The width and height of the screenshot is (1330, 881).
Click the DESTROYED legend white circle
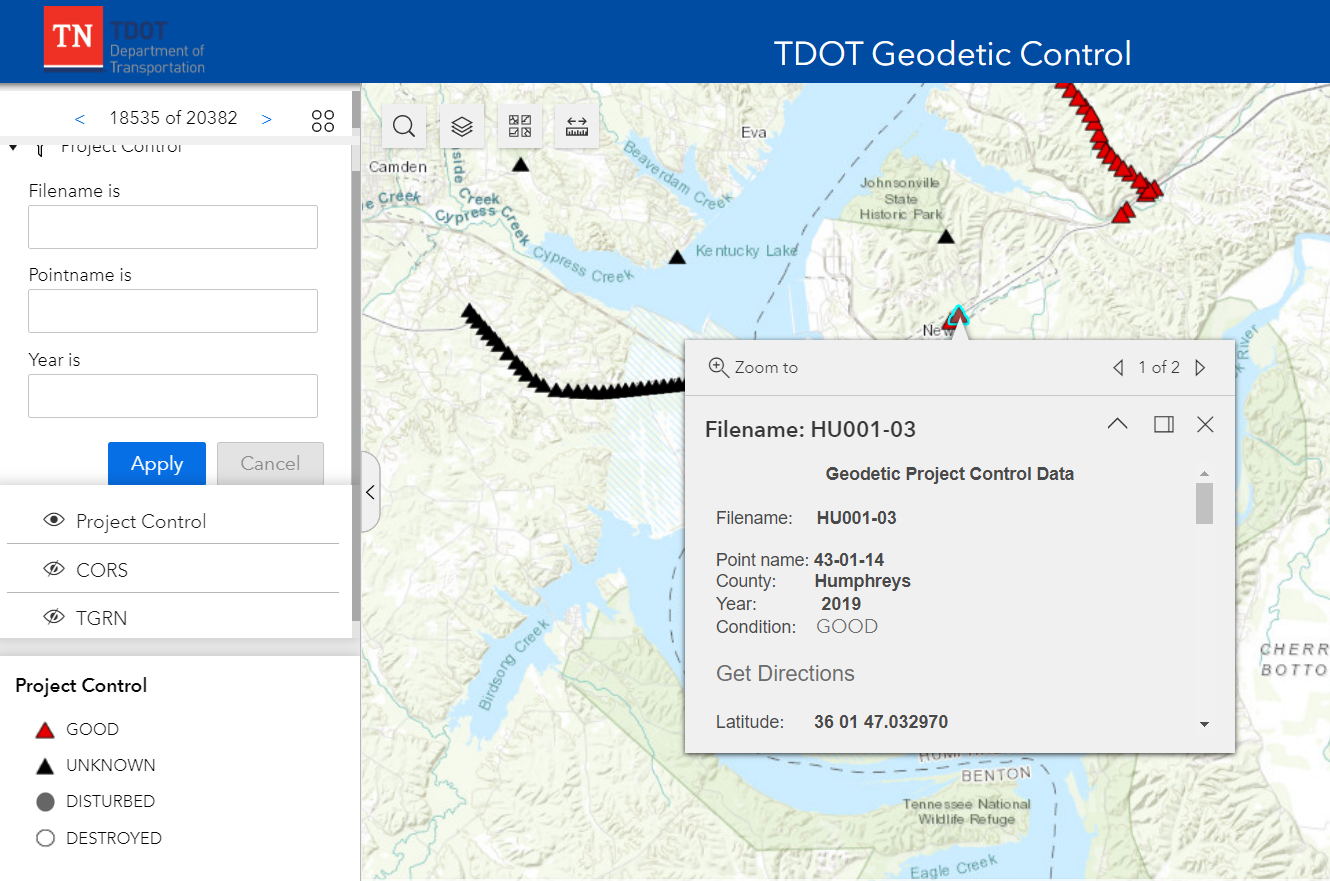coord(44,838)
